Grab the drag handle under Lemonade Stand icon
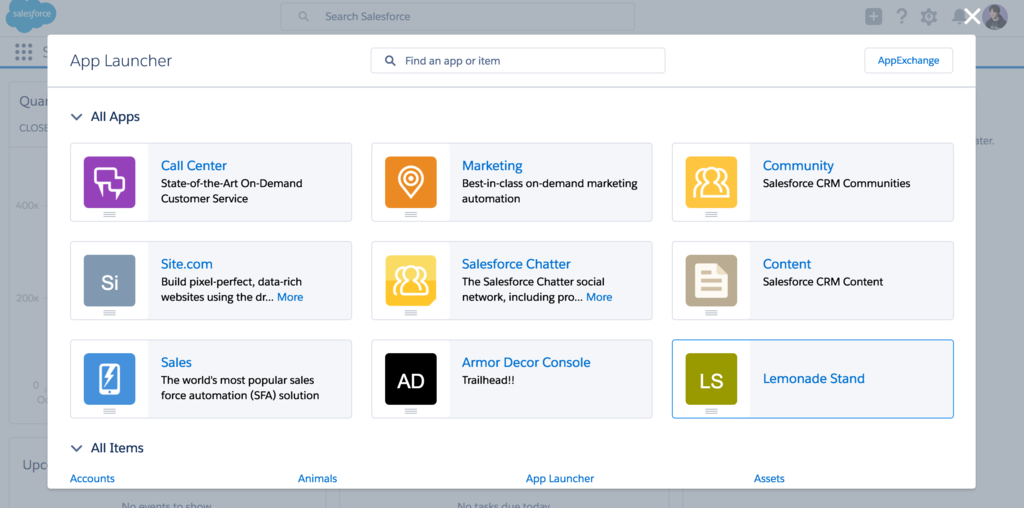 [711, 411]
